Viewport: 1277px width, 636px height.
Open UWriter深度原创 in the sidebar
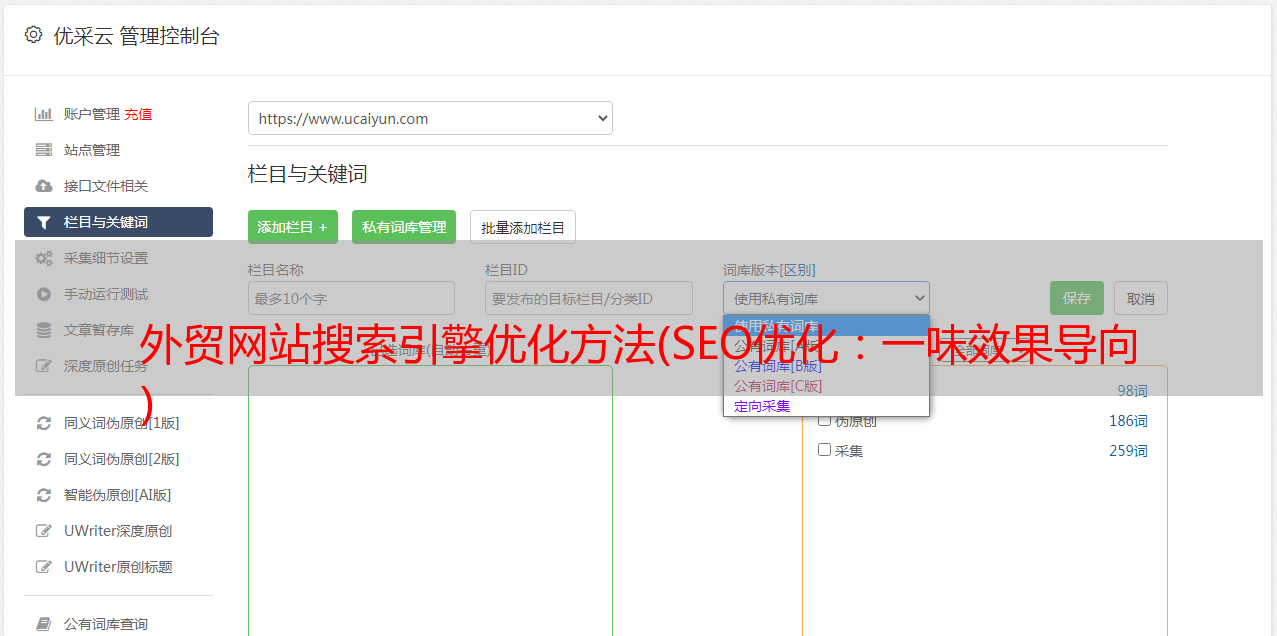(x=118, y=531)
